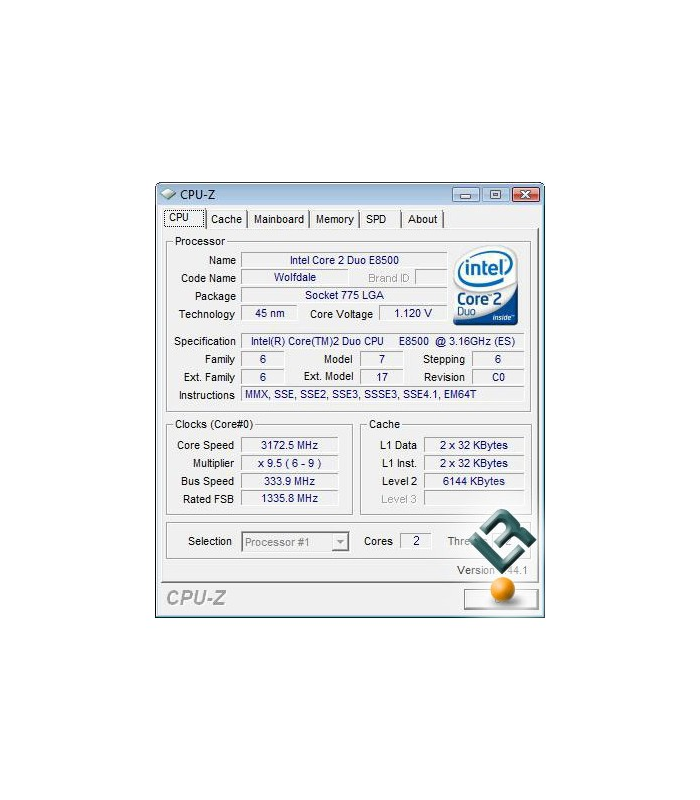Click the Revision C0 value
700x800 pixels.
[498, 377]
